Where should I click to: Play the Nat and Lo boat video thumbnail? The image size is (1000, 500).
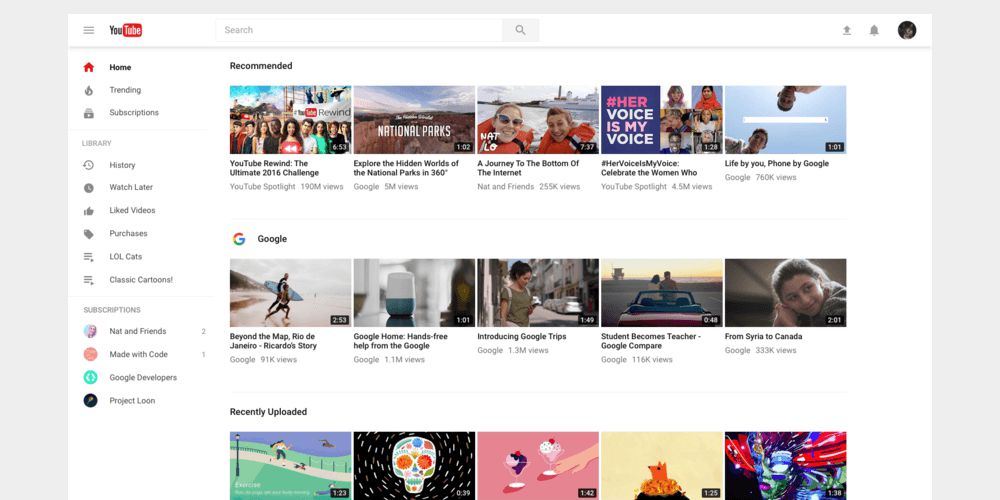click(x=538, y=120)
